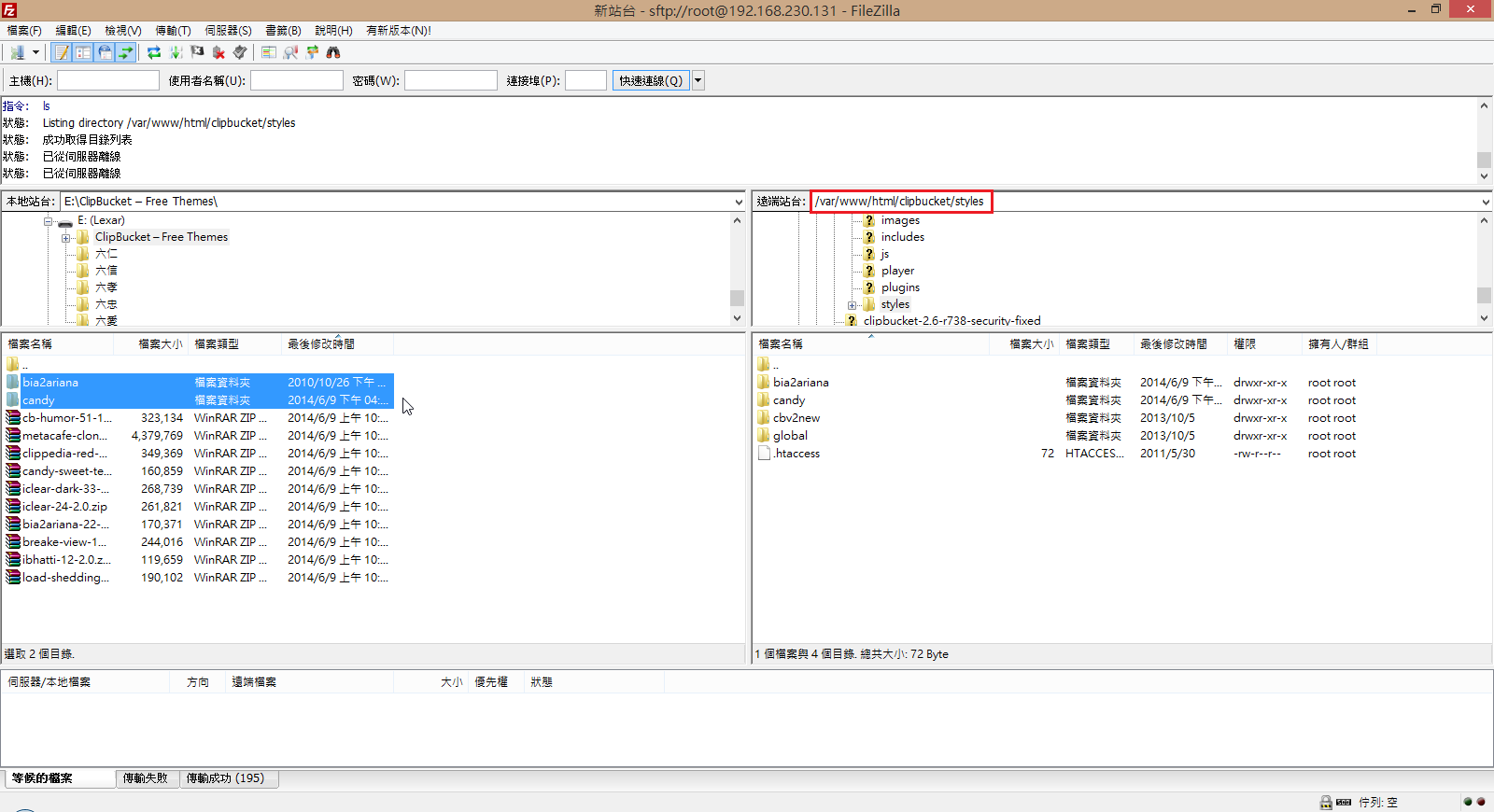
Task: Open the Site Manager dropdown arrow
Action: [35, 52]
